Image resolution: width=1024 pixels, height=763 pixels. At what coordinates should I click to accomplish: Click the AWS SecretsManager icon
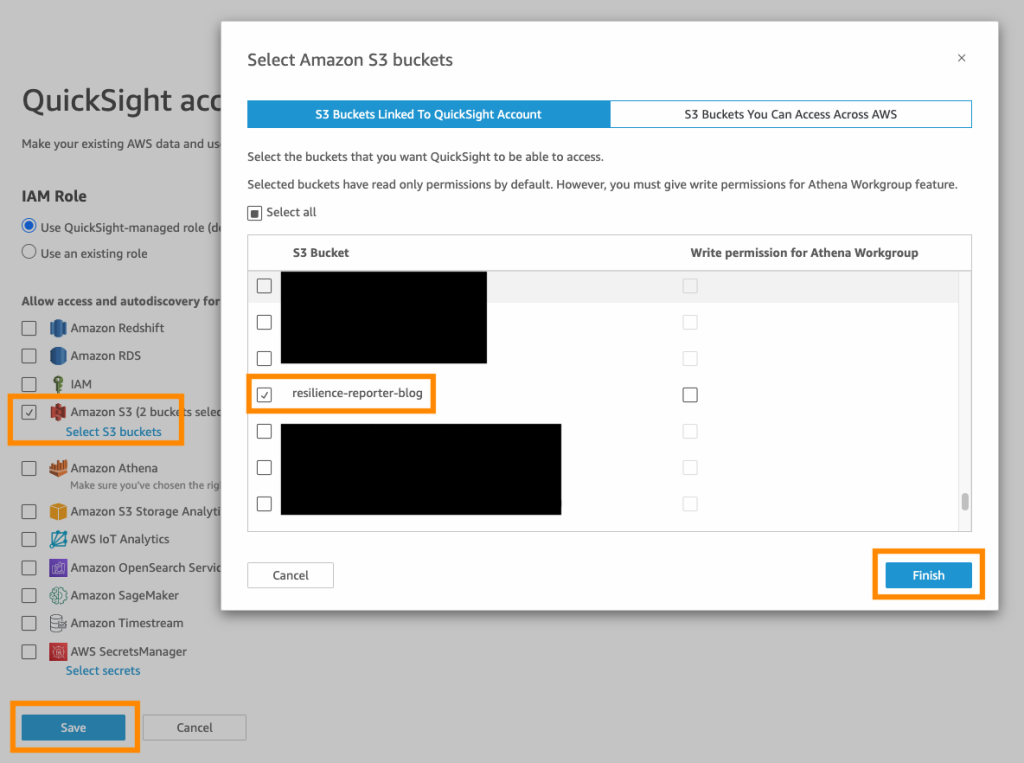57,651
